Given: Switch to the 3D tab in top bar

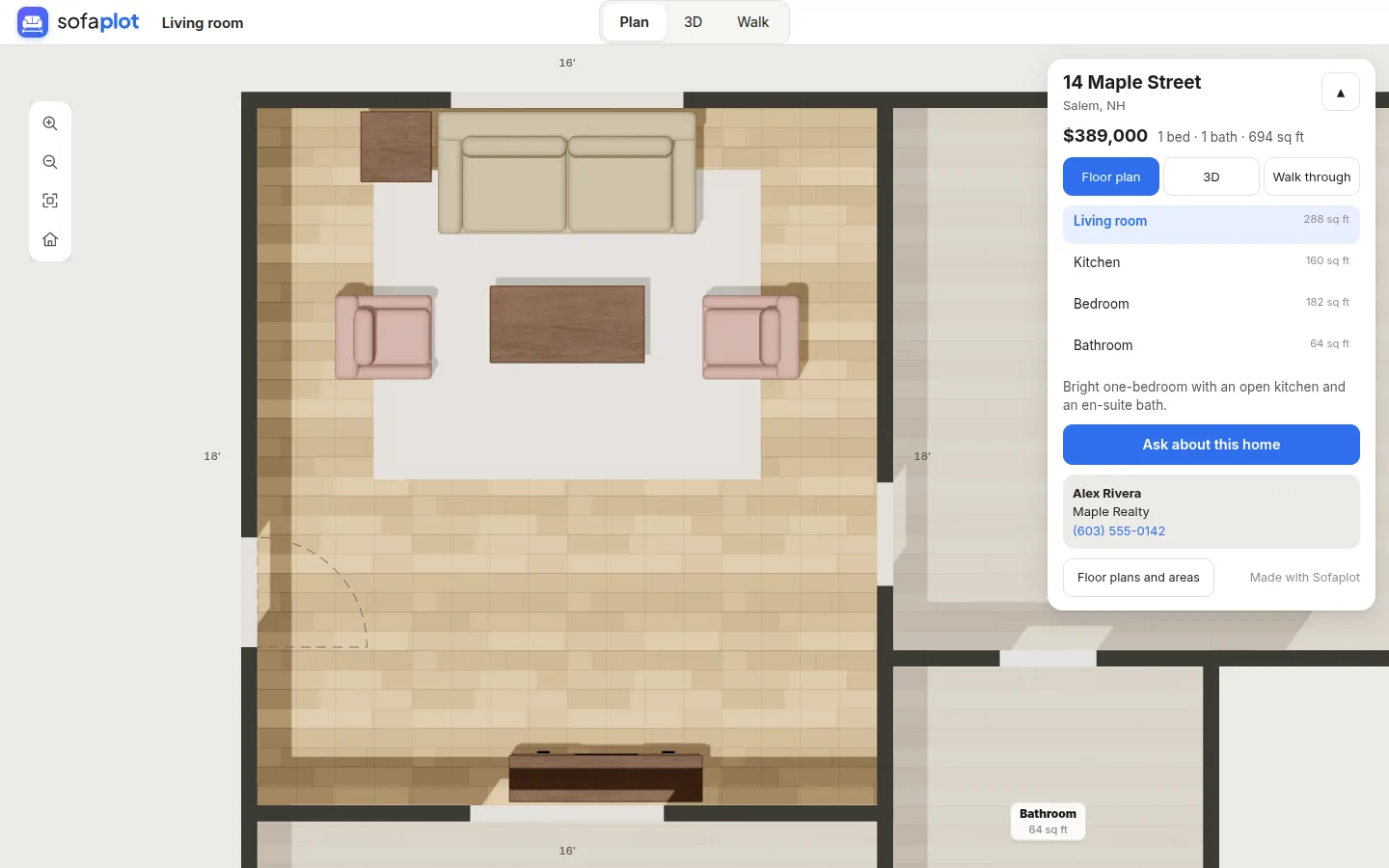Looking at the screenshot, I should pyautogui.click(x=693, y=22).
